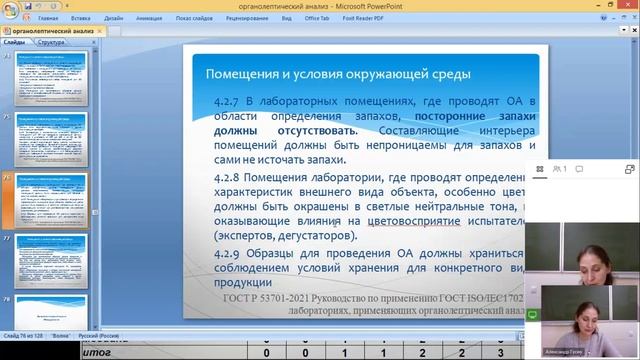Click the upper participant video tile
The image size is (640, 360).
pos(582,253)
